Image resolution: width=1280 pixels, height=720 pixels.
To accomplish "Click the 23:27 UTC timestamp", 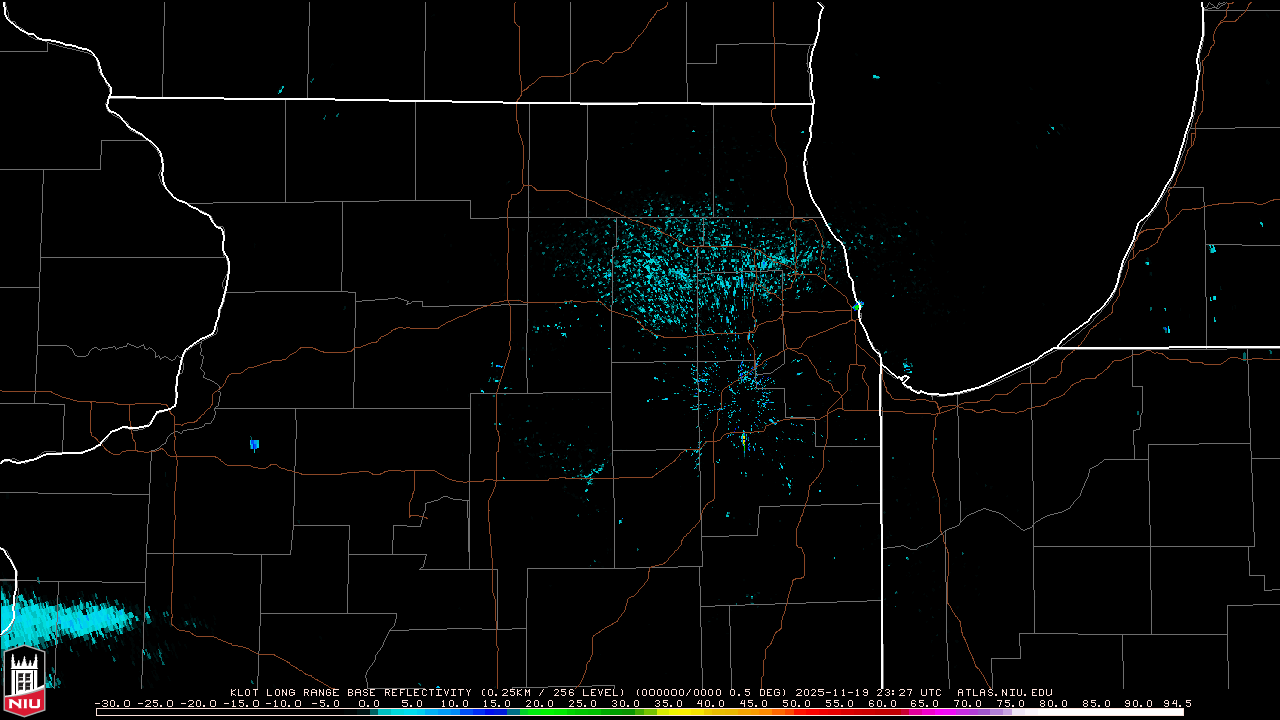I will tap(910, 692).
